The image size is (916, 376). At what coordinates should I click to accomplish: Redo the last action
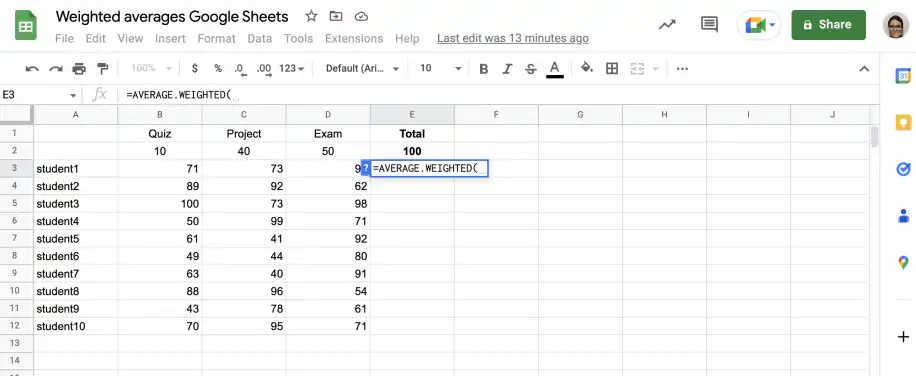[x=55, y=69]
